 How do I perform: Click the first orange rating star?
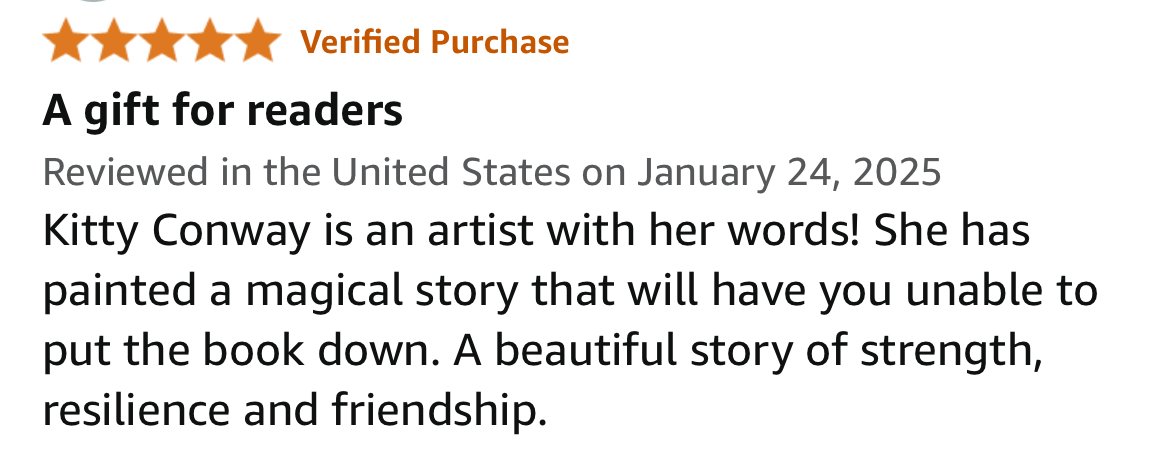coord(66,40)
